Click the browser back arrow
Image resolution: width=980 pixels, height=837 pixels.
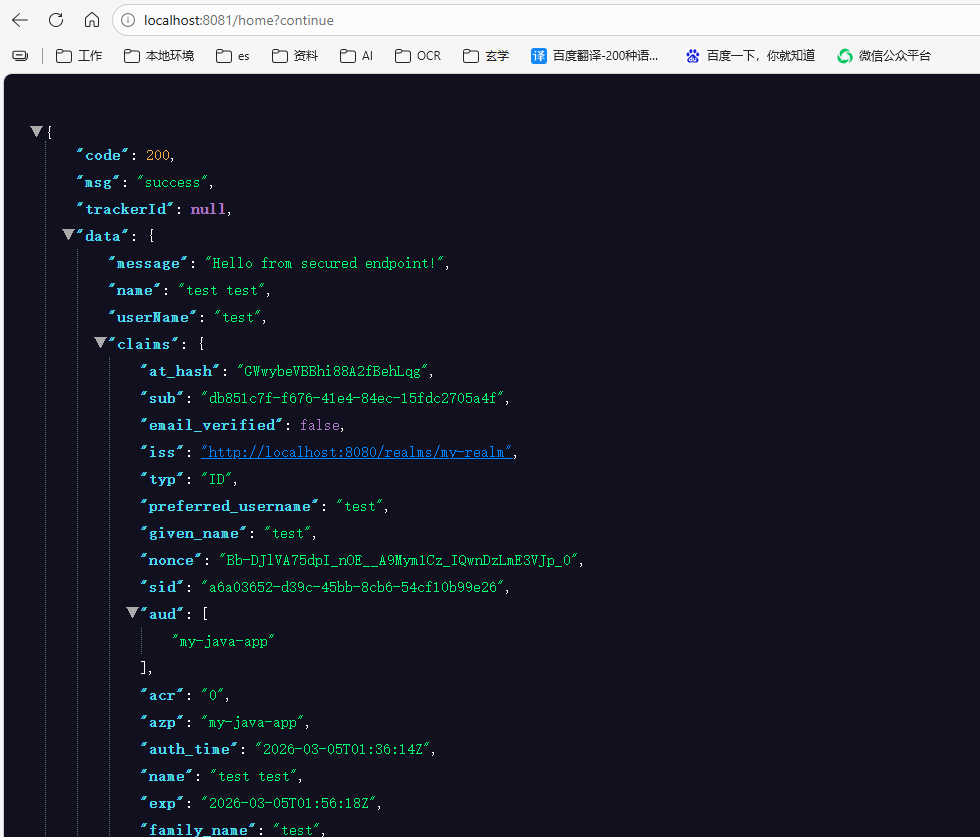[x=20, y=20]
